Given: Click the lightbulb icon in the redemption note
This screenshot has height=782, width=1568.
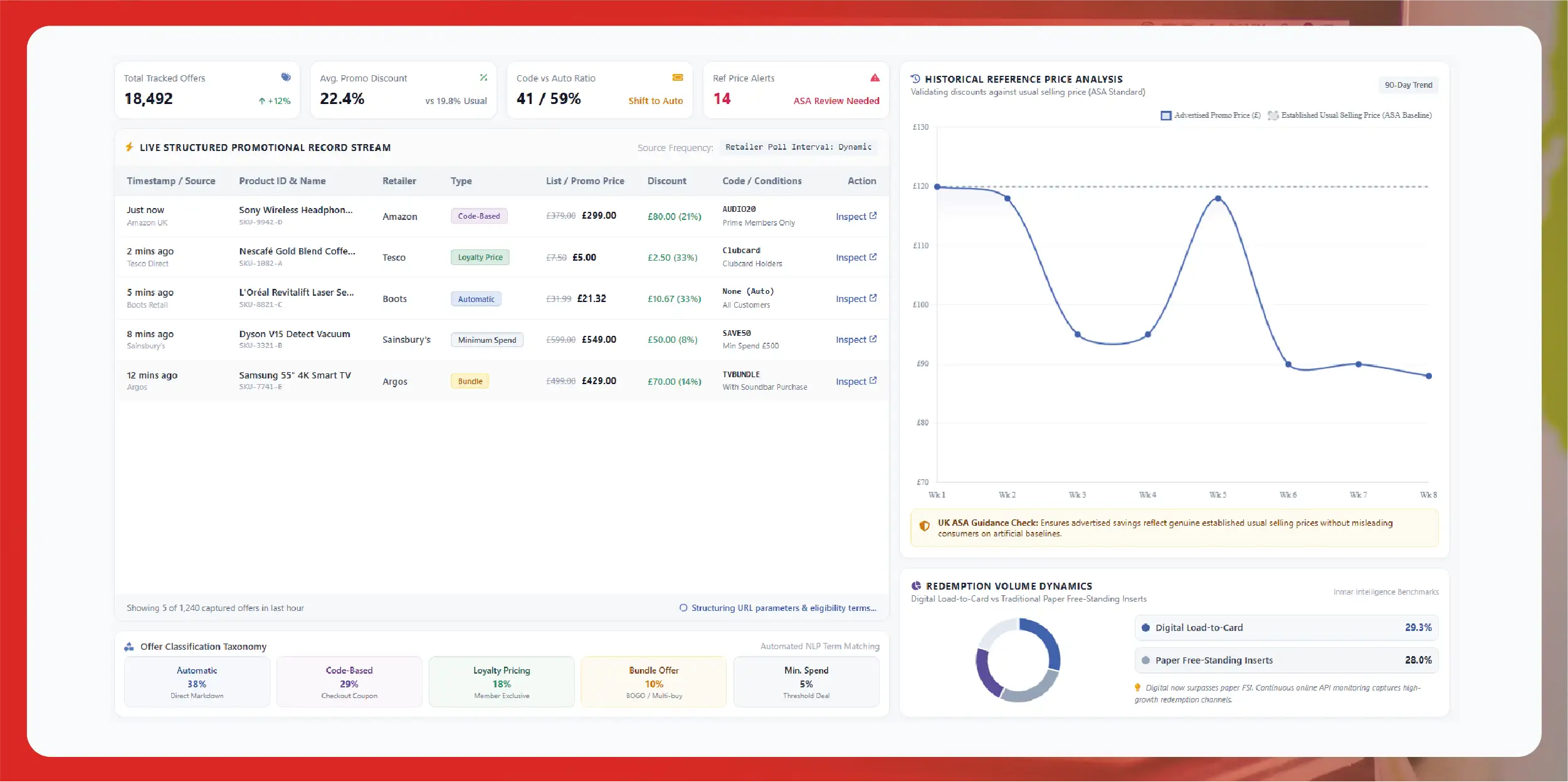Looking at the screenshot, I should 1137,687.
